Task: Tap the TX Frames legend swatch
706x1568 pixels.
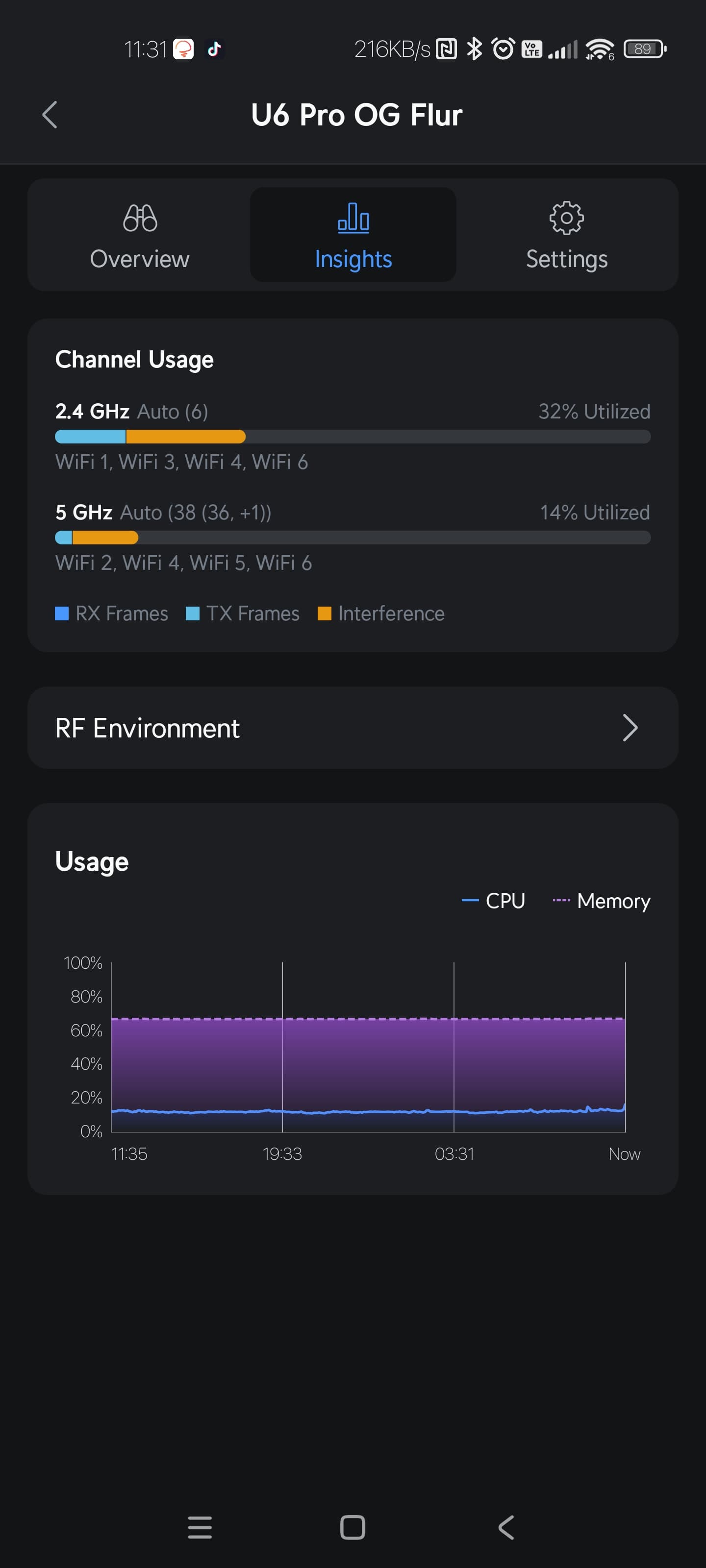Action: point(193,613)
